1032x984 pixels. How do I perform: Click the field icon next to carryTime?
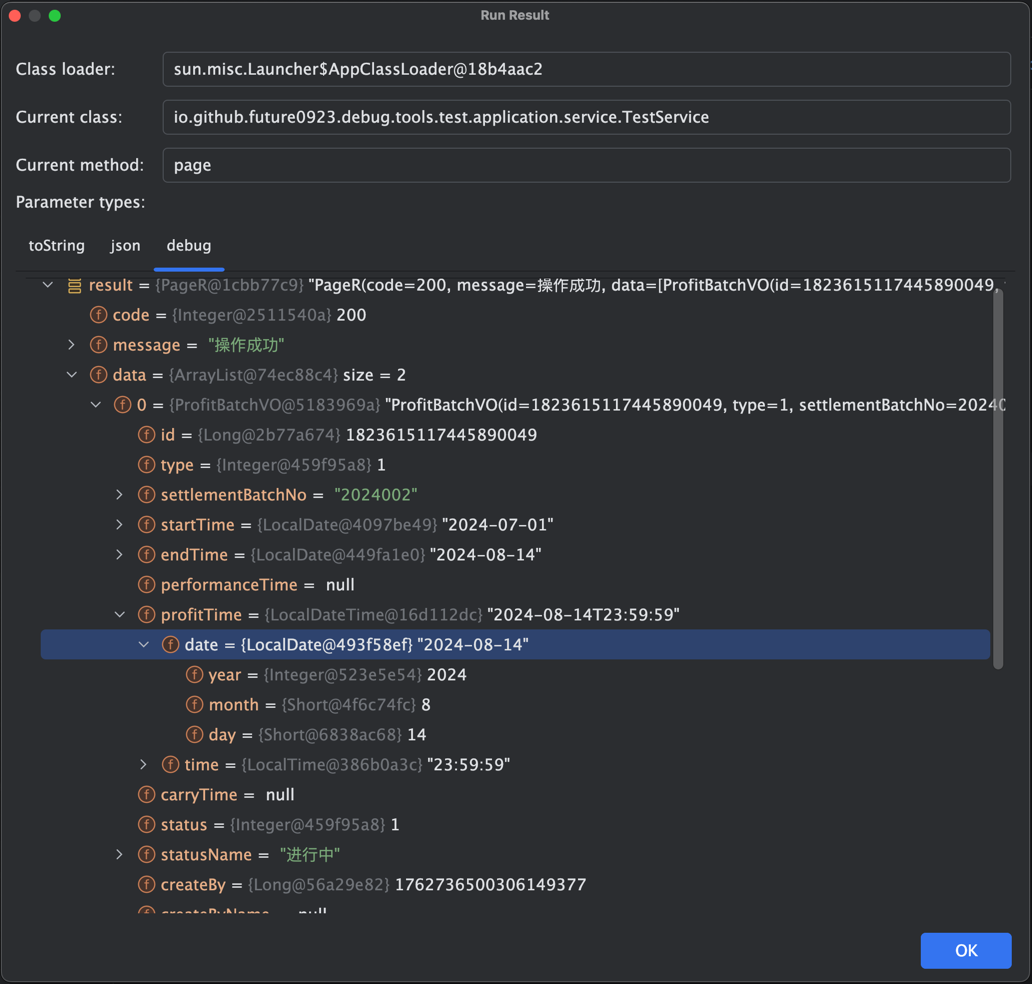pos(146,795)
